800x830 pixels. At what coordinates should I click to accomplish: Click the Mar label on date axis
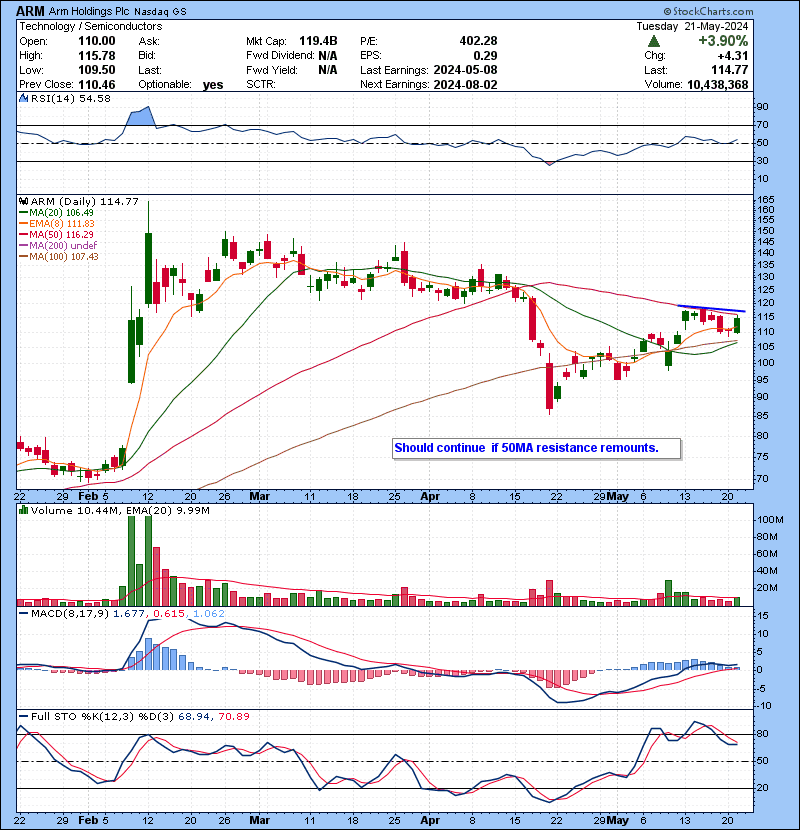tap(259, 495)
